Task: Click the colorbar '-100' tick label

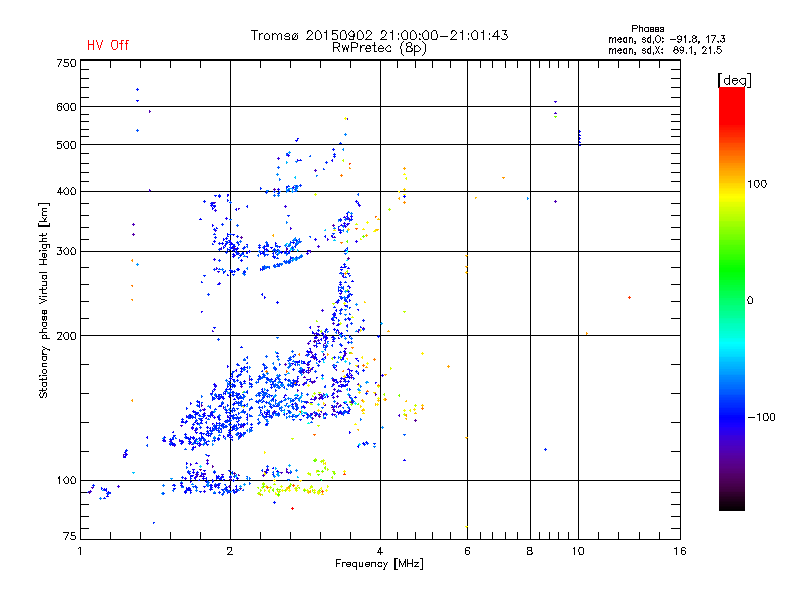Action: point(761,417)
